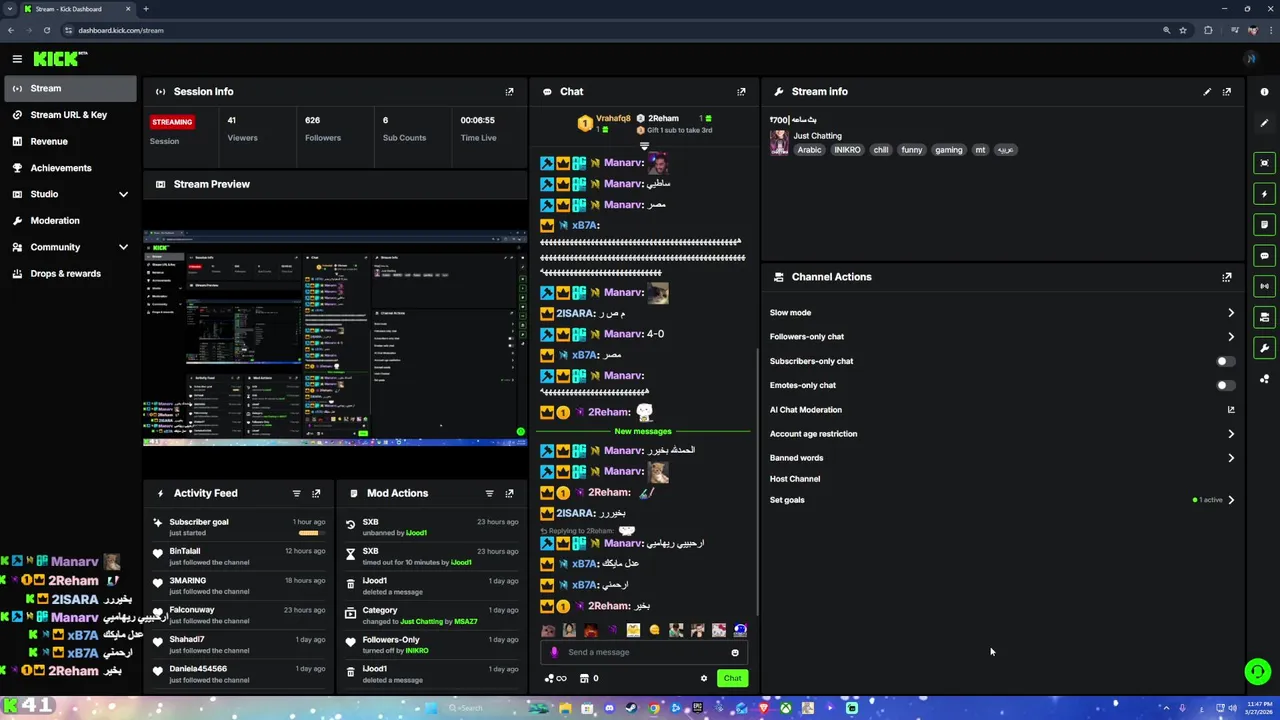Screen dimensions: 1280x720
Task: Click Host Channel action
Action: (x=795, y=479)
